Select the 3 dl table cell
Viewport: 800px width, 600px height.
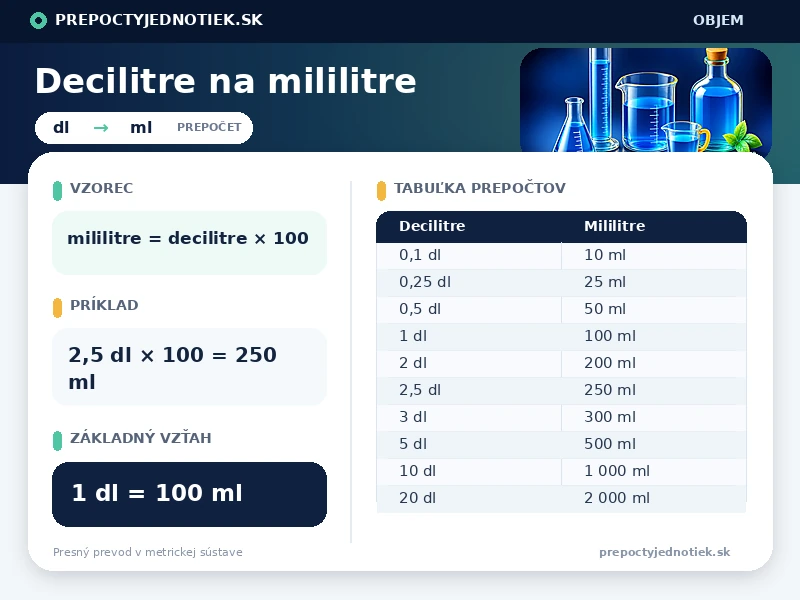(x=469, y=417)
